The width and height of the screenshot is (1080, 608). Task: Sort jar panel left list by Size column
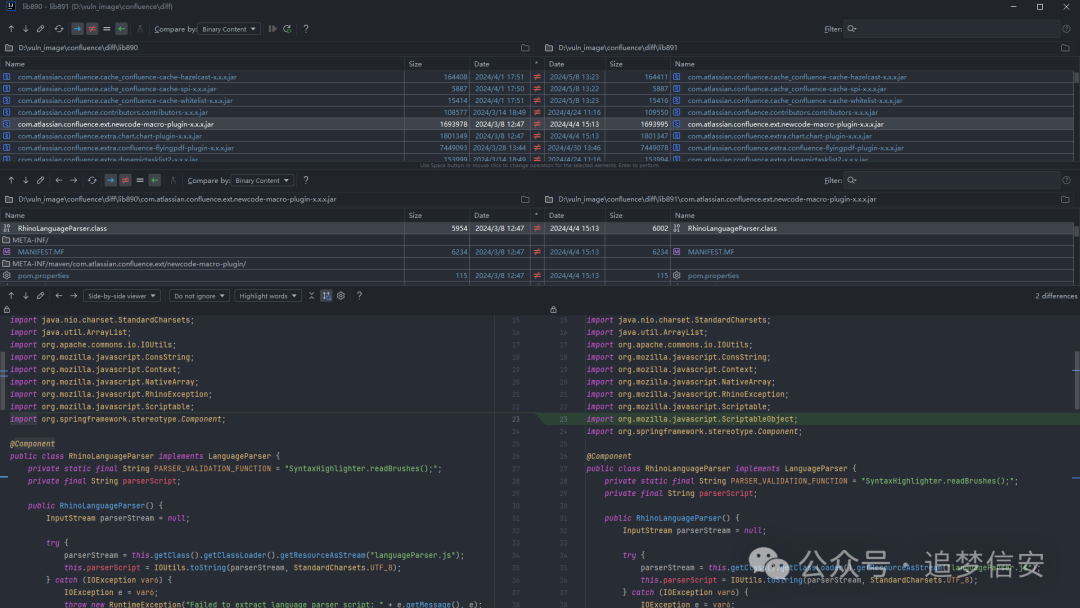coord(437,216)
